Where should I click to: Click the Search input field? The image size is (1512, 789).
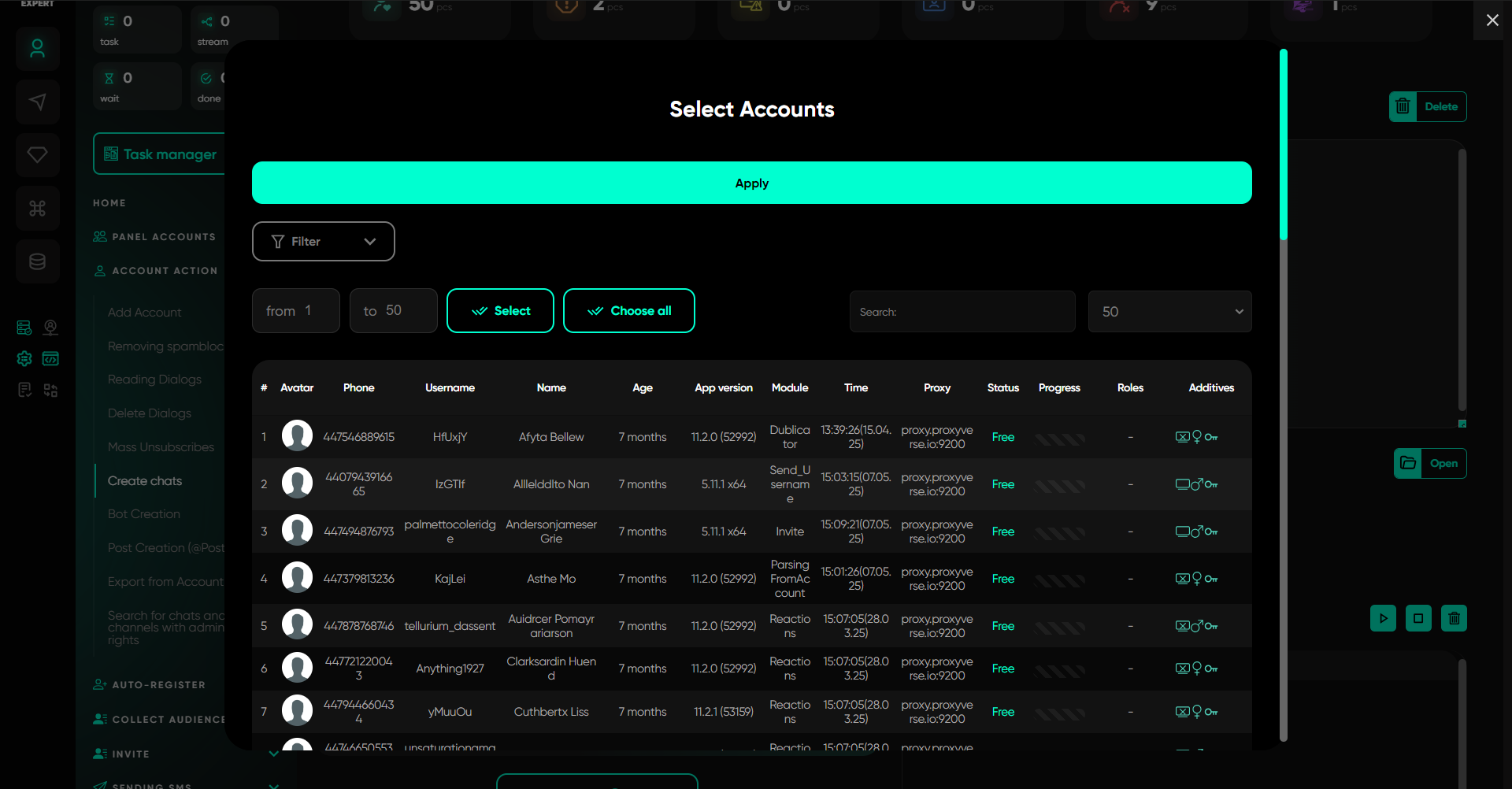(962, 312)
